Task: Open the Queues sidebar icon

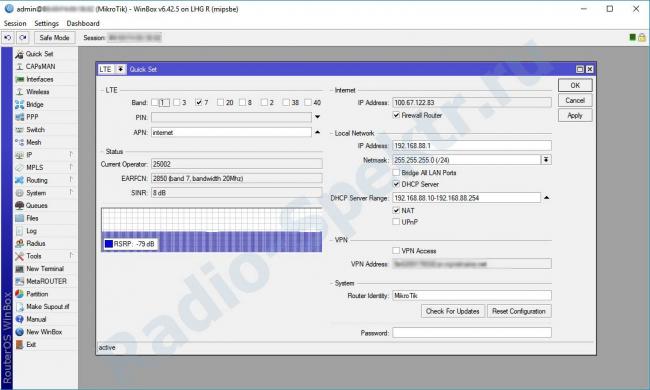Action: pos(19,206)
